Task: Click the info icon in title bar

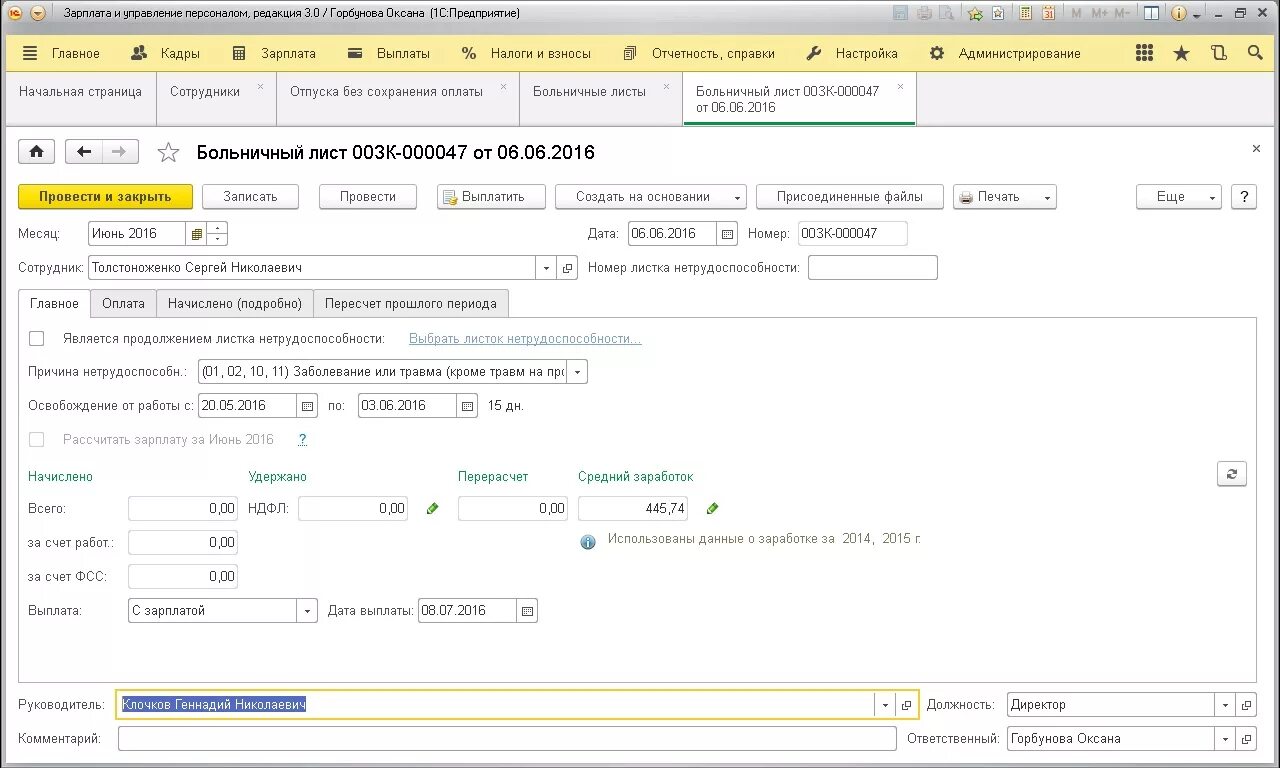Action: point(1178,13)
